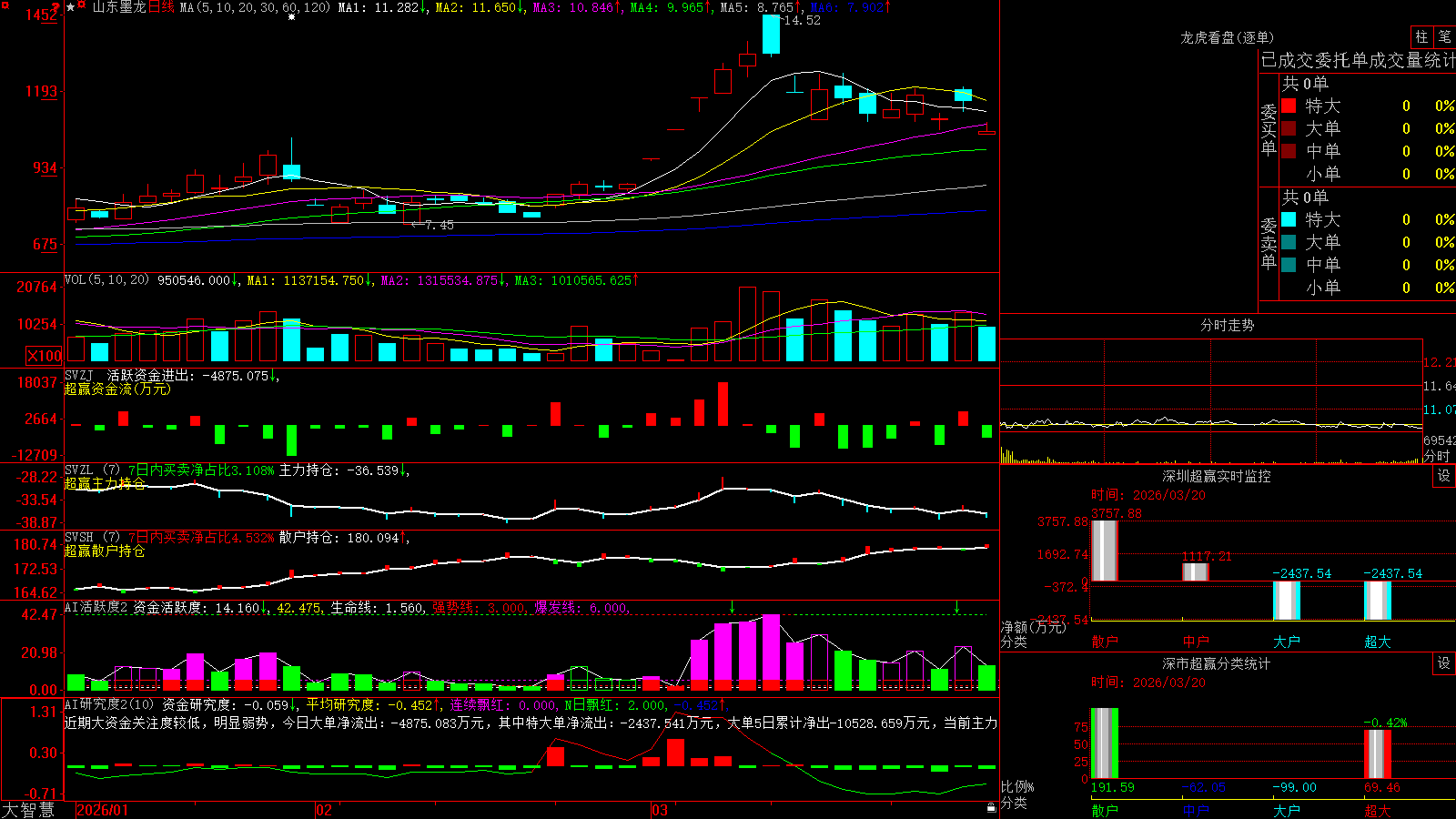Click the red 特大 buy order swatch
The image size is (1456, 819).
click(x=1289, y=106)
